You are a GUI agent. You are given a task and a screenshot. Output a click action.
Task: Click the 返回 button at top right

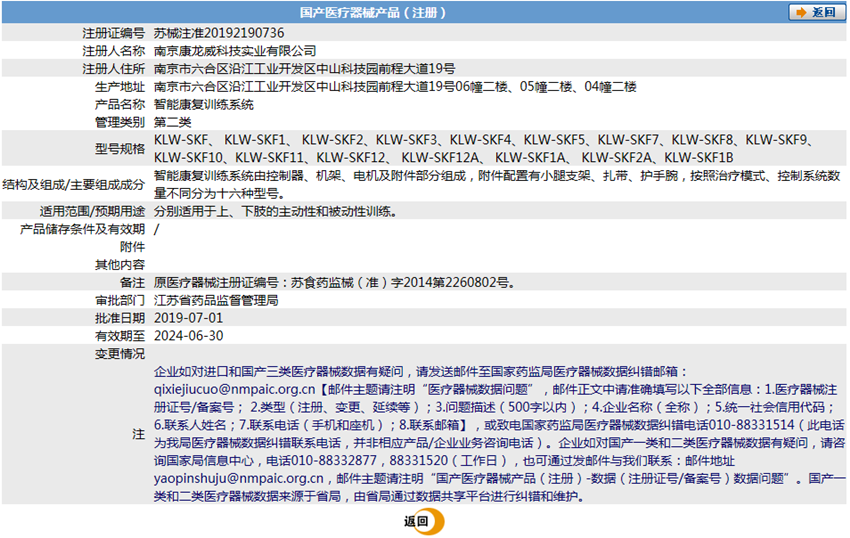816,12
